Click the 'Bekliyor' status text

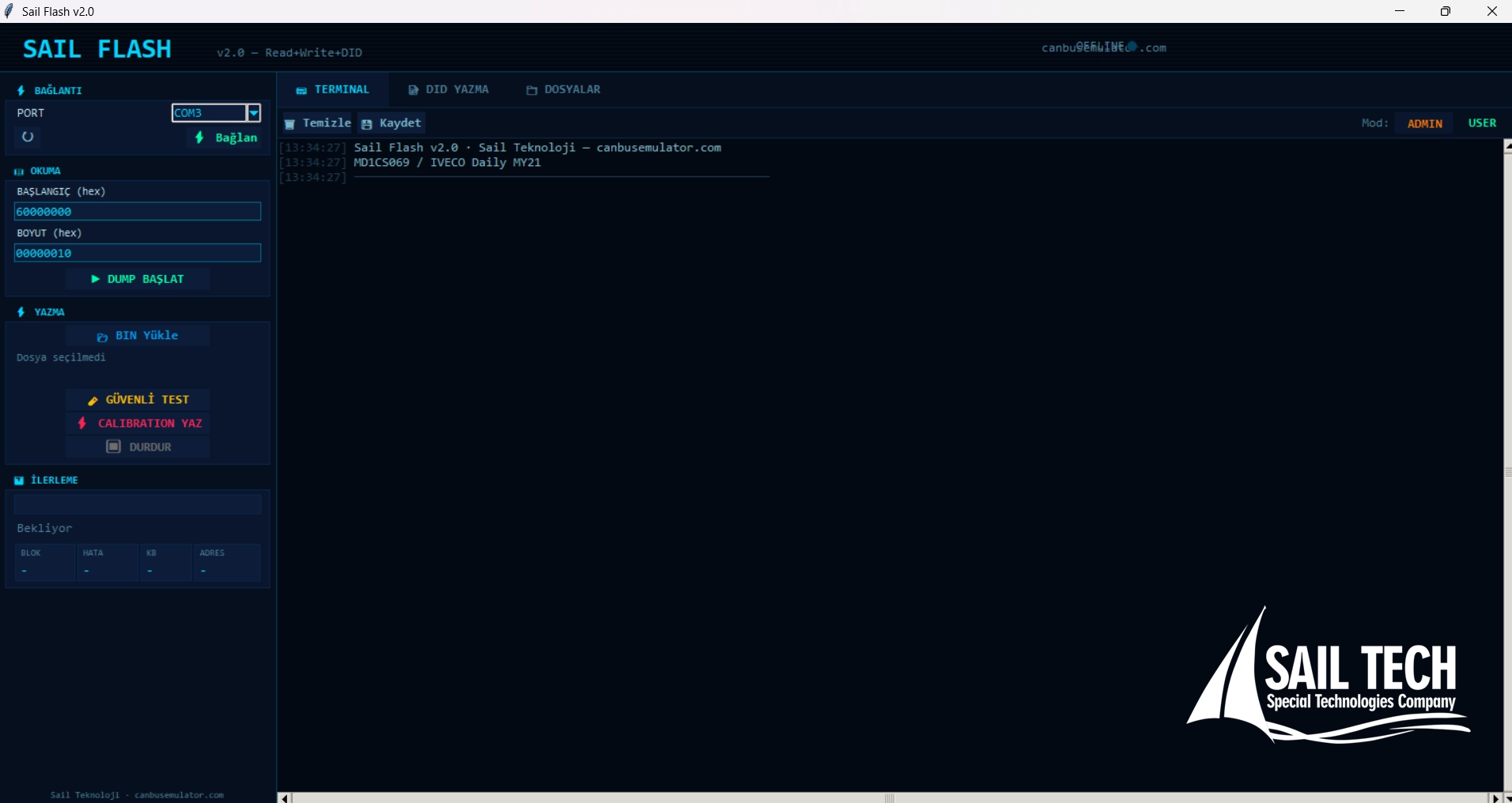tap(44, 528)
